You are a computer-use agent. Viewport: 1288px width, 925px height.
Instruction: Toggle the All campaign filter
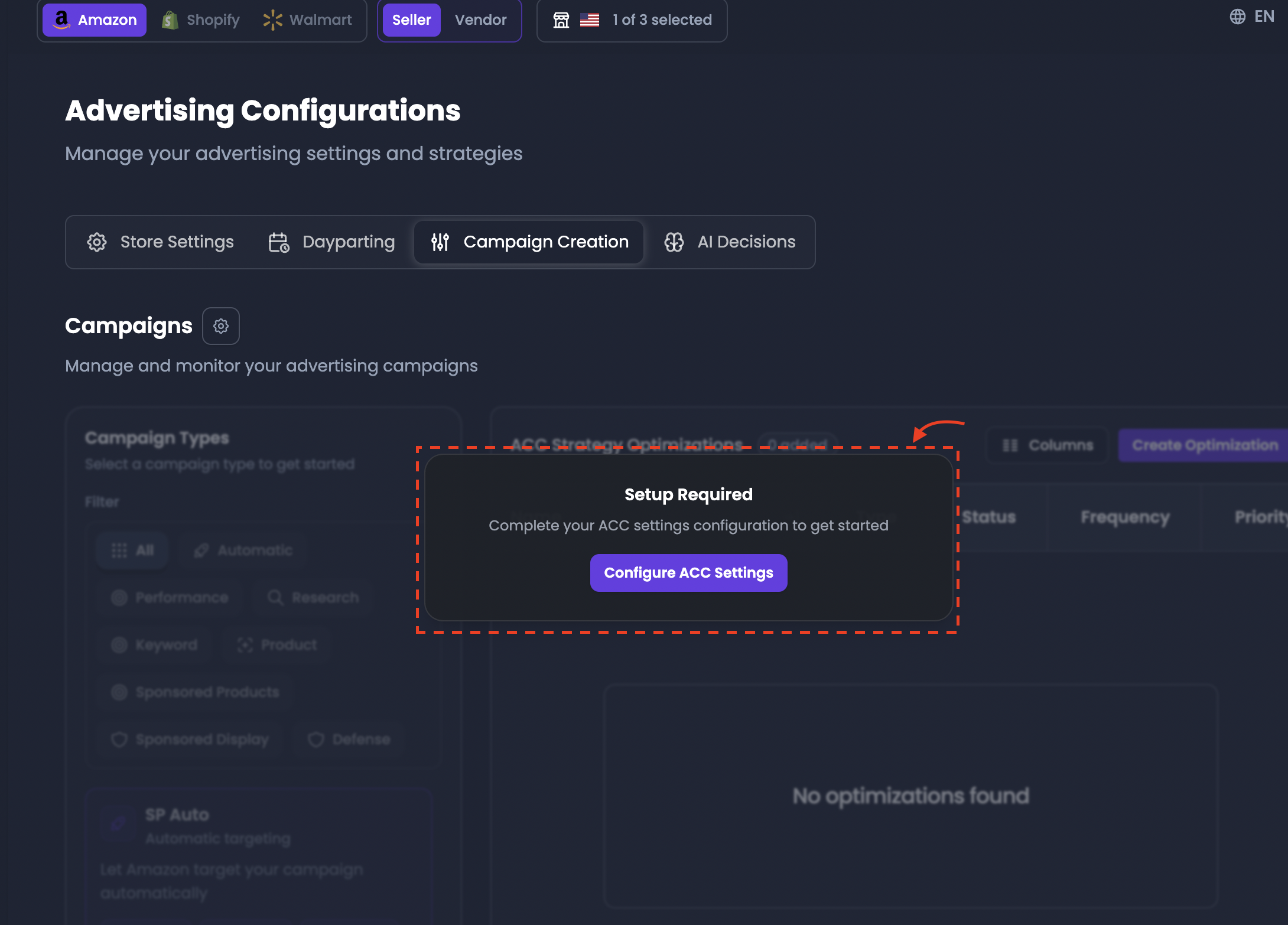pyautogui.click(x=132, y=551)
